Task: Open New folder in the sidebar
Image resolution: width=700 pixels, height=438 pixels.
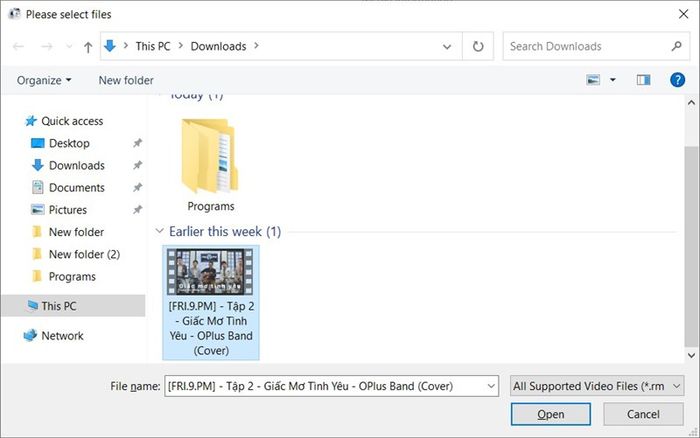Action: pyautogui.click(x=76, y=232)
